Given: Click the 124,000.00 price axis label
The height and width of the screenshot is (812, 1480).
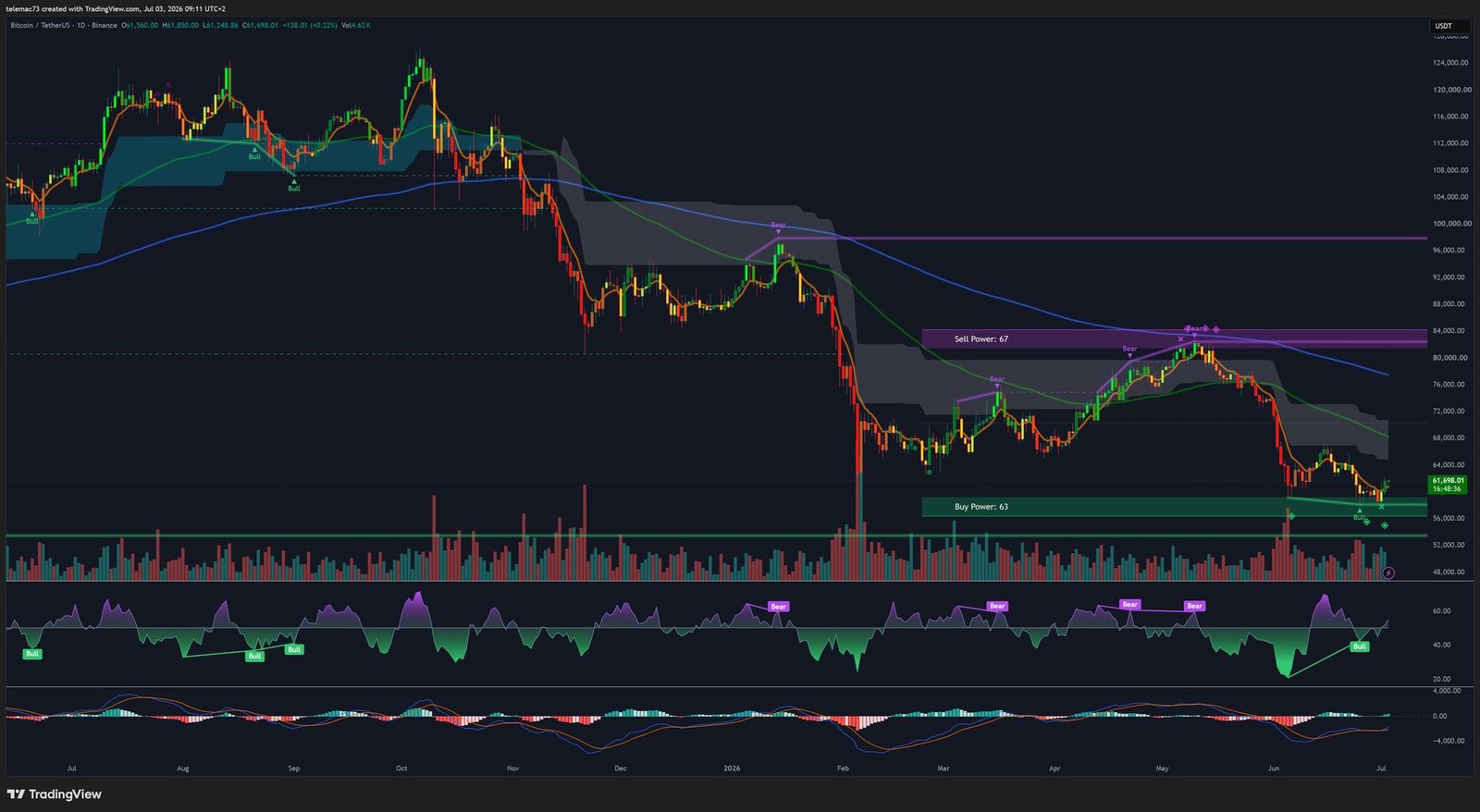Looking at the screenshot, I should pyautogui.click(x=1450, y=63).
